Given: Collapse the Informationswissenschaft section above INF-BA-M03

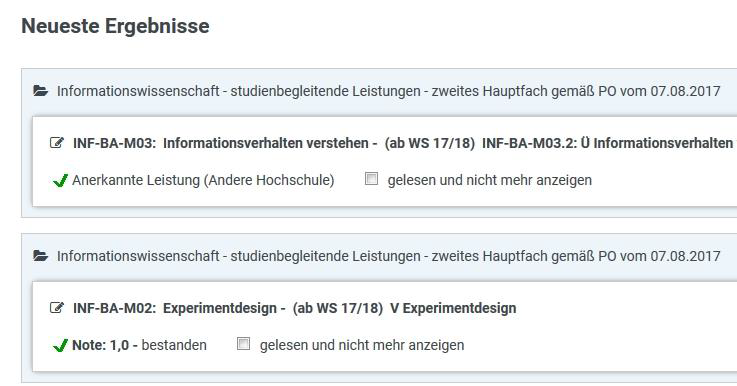Looking at the screenshot, I should (388, 91).
